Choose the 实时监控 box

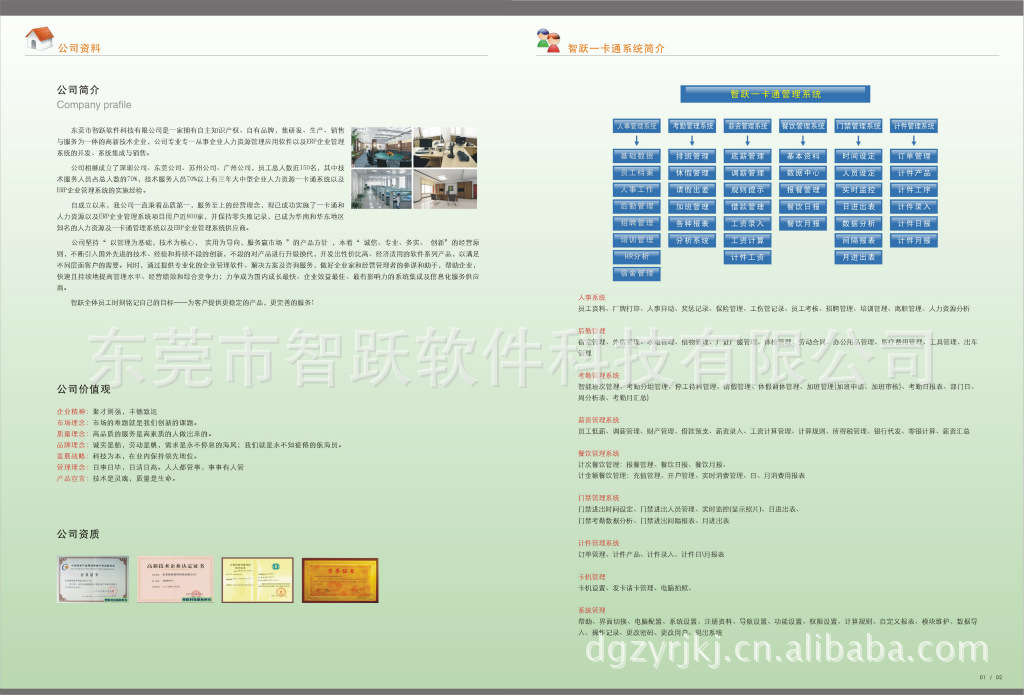pyautogui.click(x=858, y=190)
